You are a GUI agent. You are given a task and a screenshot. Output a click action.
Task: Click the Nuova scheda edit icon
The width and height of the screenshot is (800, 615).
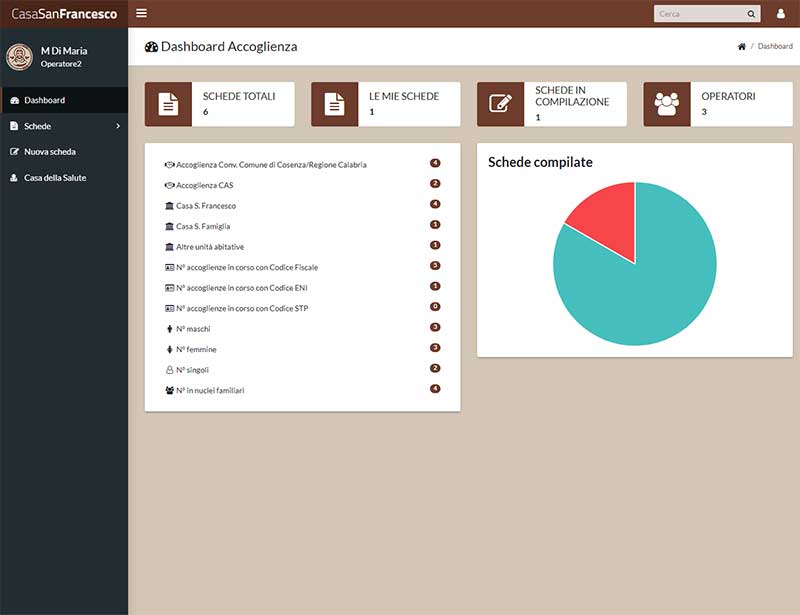(x=14, y=152)
